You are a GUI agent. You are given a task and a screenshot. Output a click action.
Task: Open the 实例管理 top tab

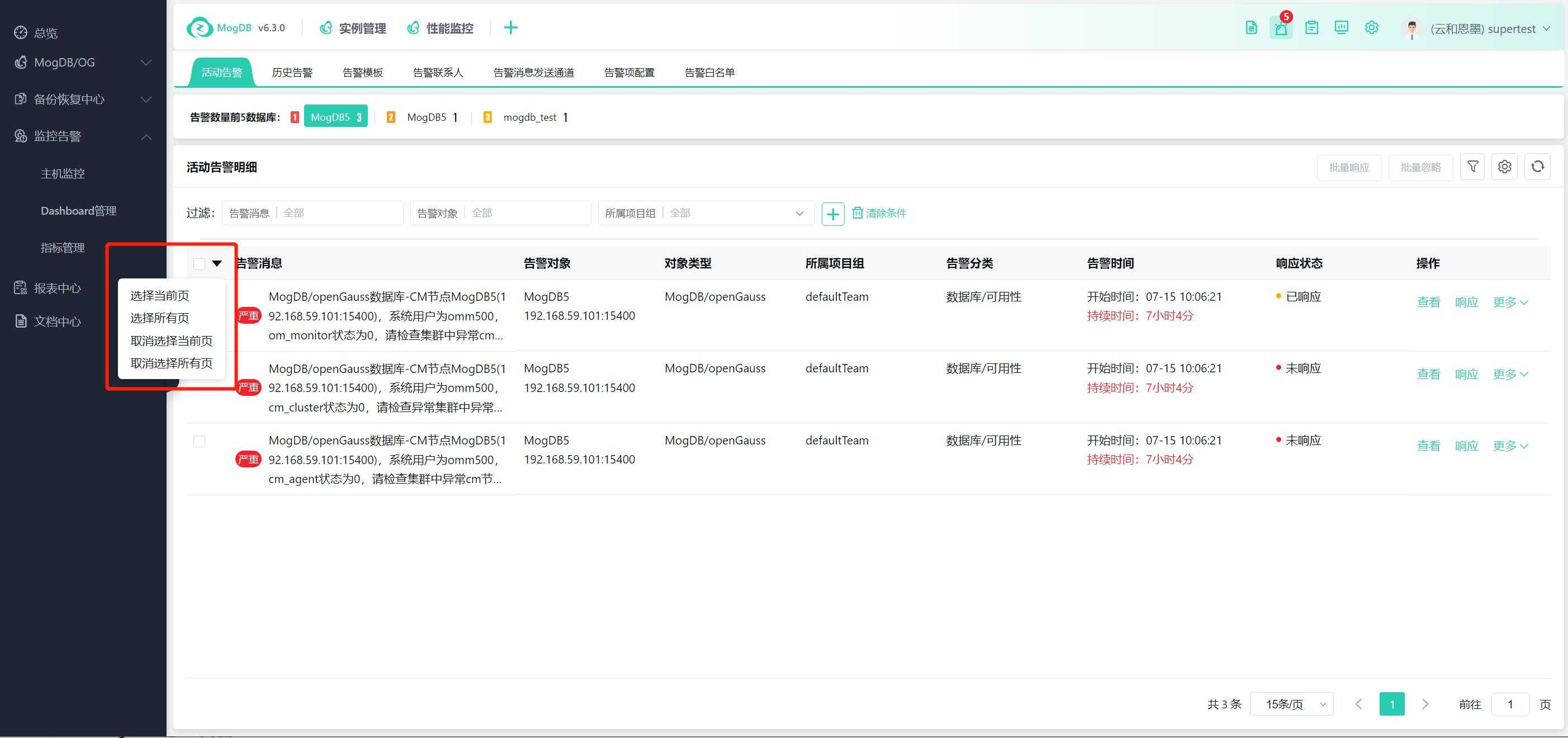point(353,28)
